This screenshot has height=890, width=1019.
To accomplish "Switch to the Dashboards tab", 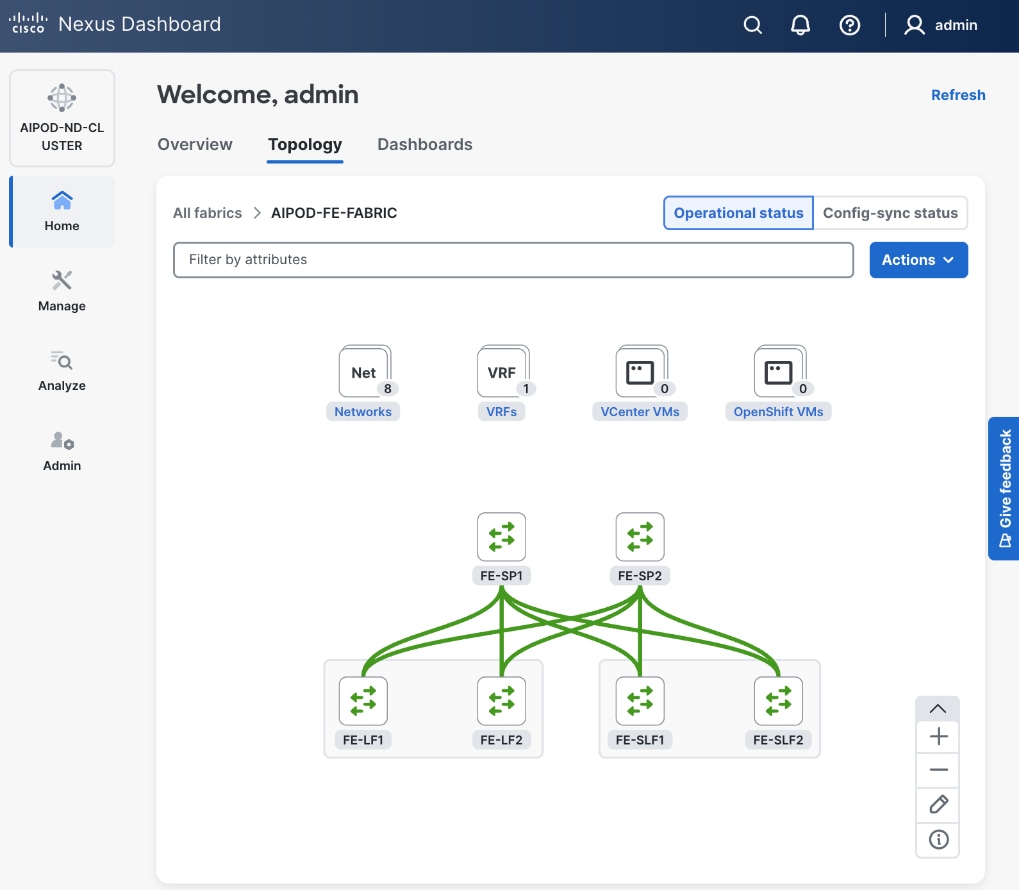I will [424, 144].
